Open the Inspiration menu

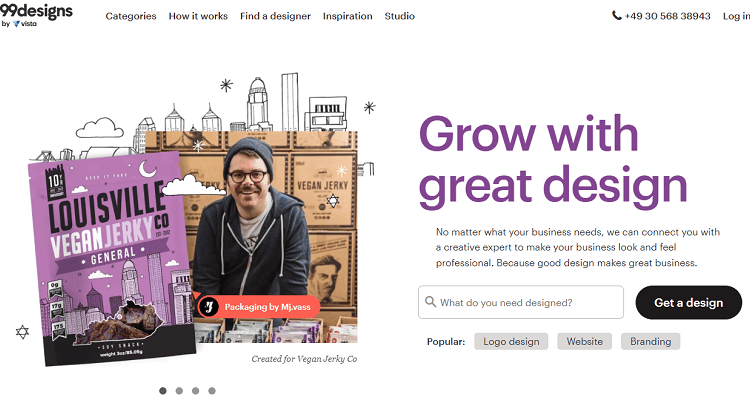point(347,16)
